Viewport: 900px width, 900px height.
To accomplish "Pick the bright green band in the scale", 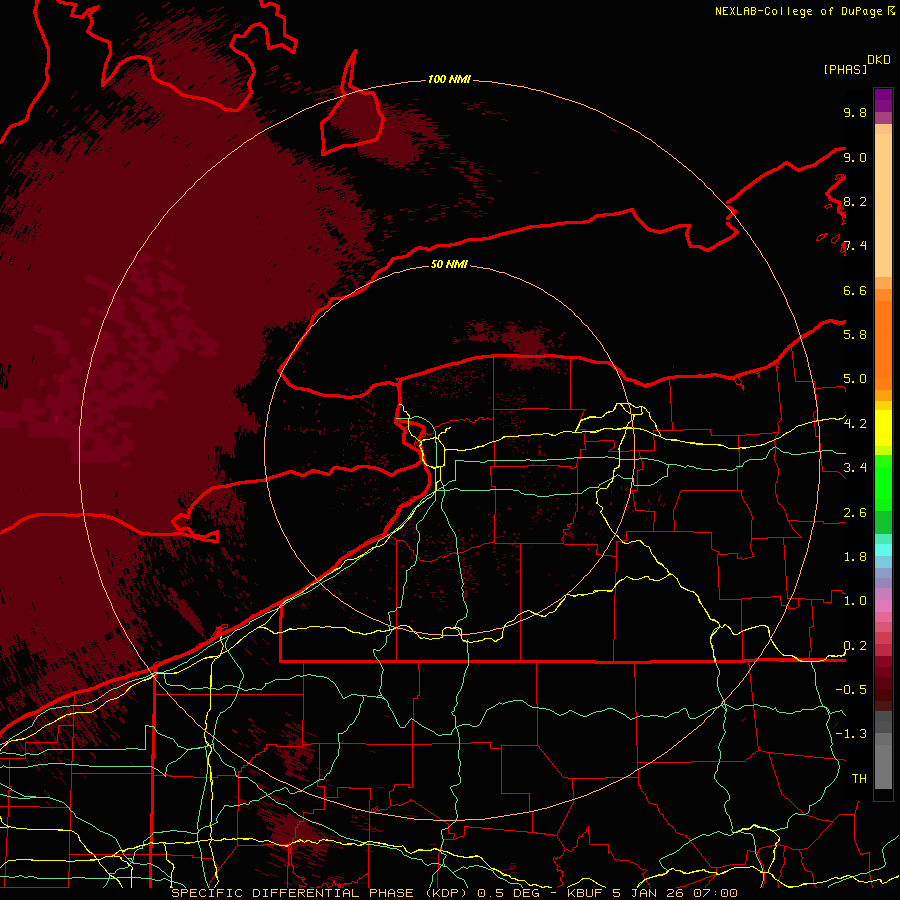I will (883, 482).
